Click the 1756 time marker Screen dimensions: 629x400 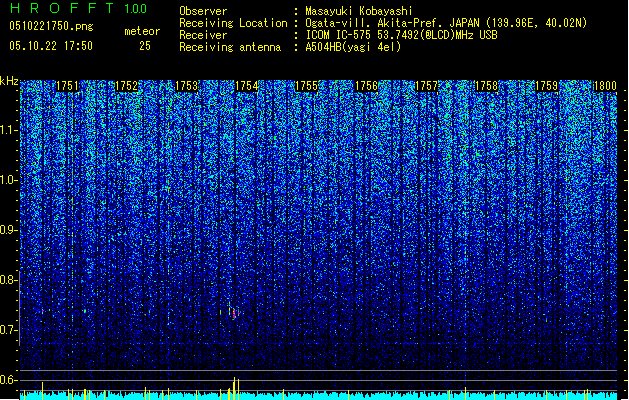(x=367, y=86)
